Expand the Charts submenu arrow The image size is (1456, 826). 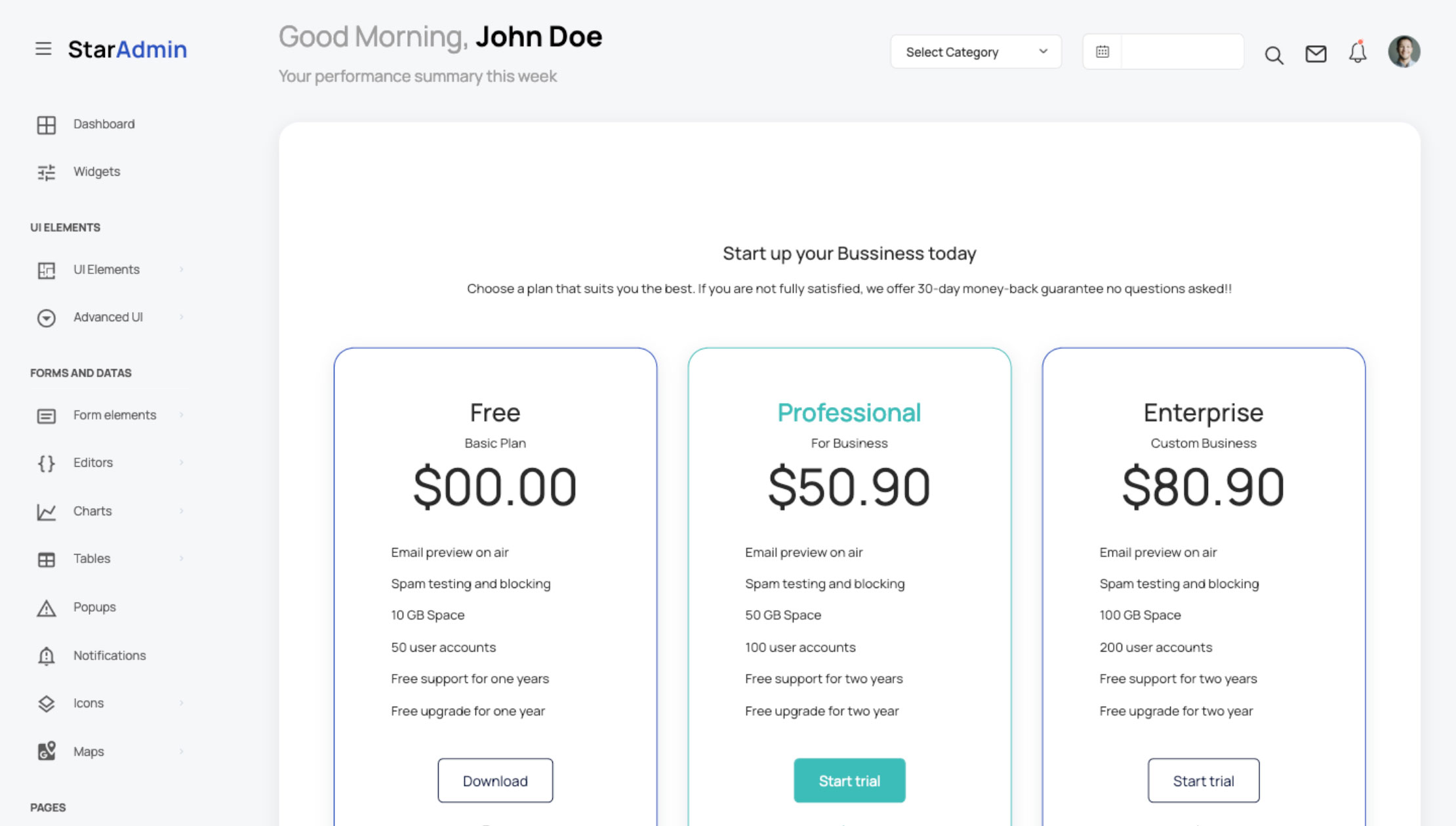click(182, 511)
